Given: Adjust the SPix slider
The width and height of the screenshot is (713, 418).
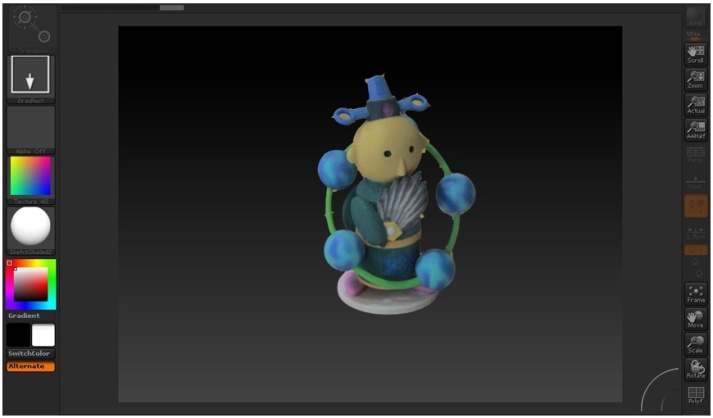Looking at the screenshot, I should click(x=694, y=36).
